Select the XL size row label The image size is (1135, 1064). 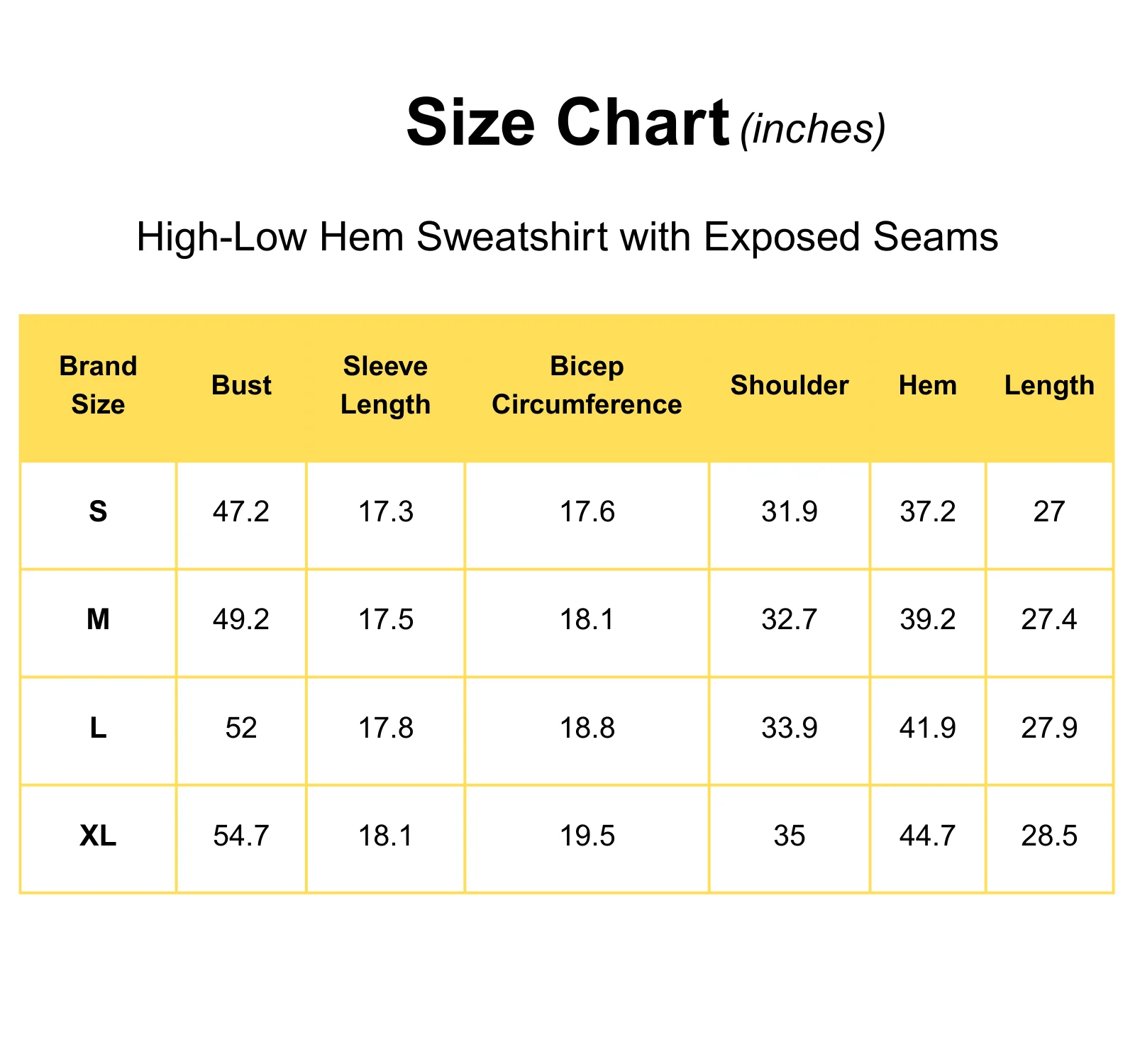(x=98, y=836)
